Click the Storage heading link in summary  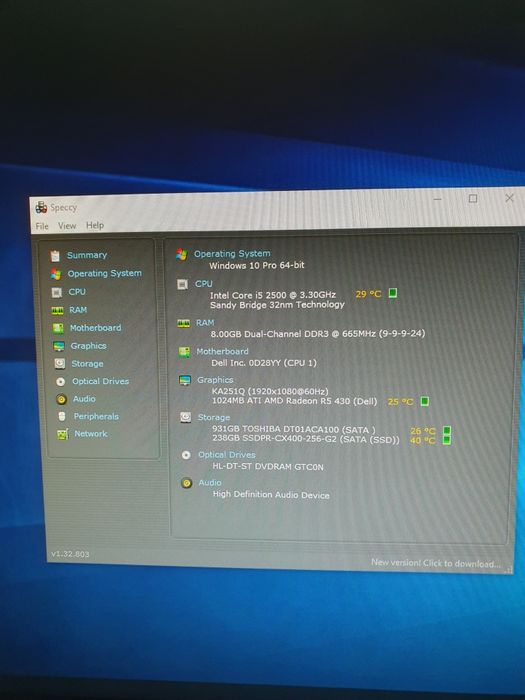point(214,417)
